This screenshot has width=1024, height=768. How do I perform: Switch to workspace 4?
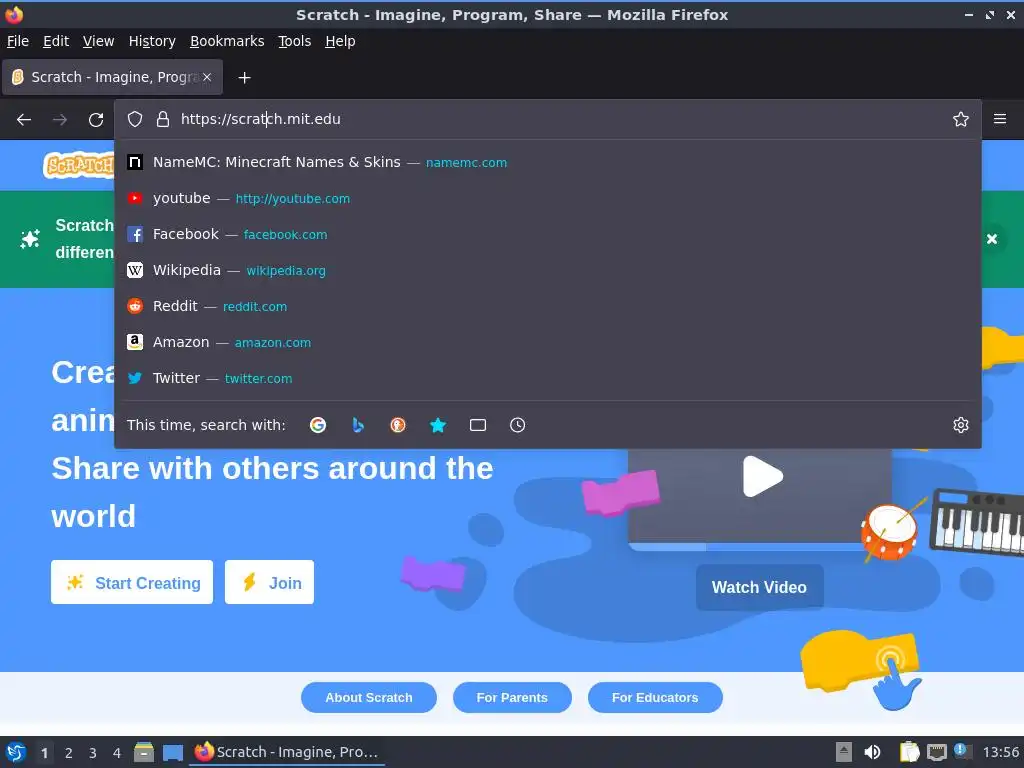(x=117, y=753)
